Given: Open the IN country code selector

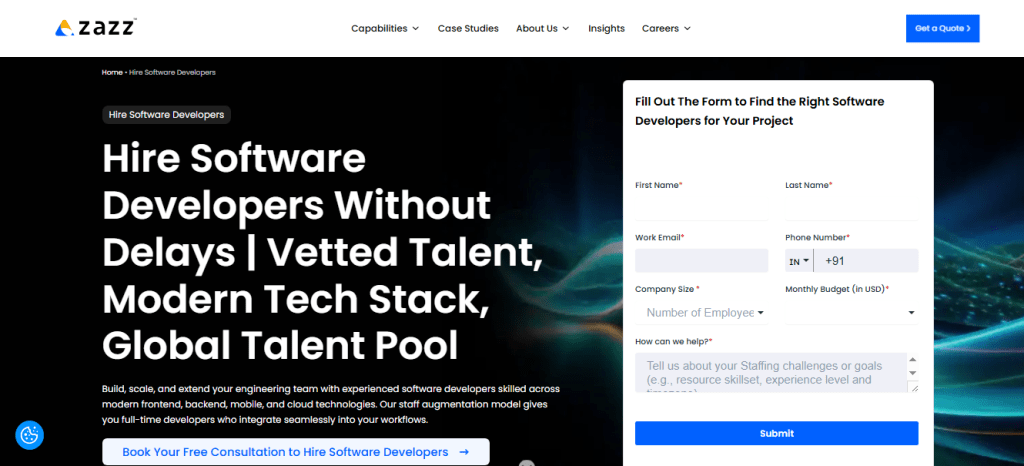Looking at the screenshot, I should [799, 261].
